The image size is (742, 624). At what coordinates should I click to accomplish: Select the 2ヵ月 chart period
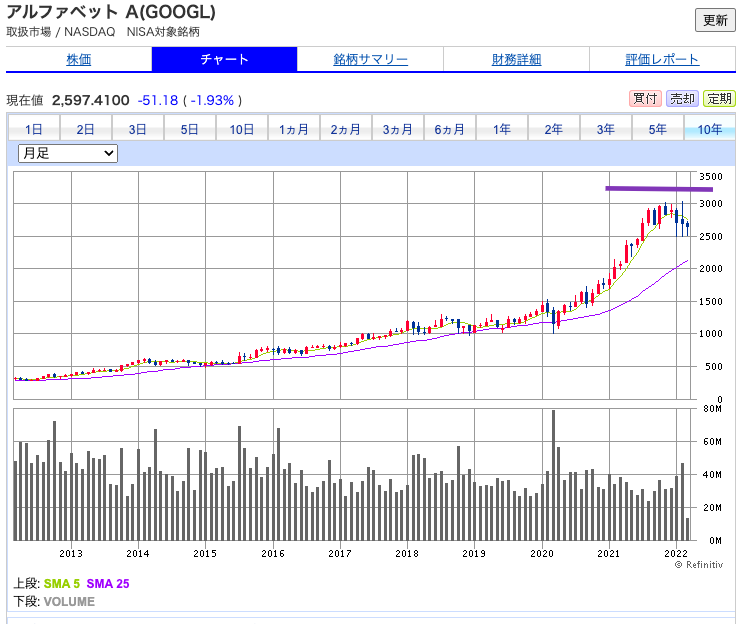coord(345,129)
